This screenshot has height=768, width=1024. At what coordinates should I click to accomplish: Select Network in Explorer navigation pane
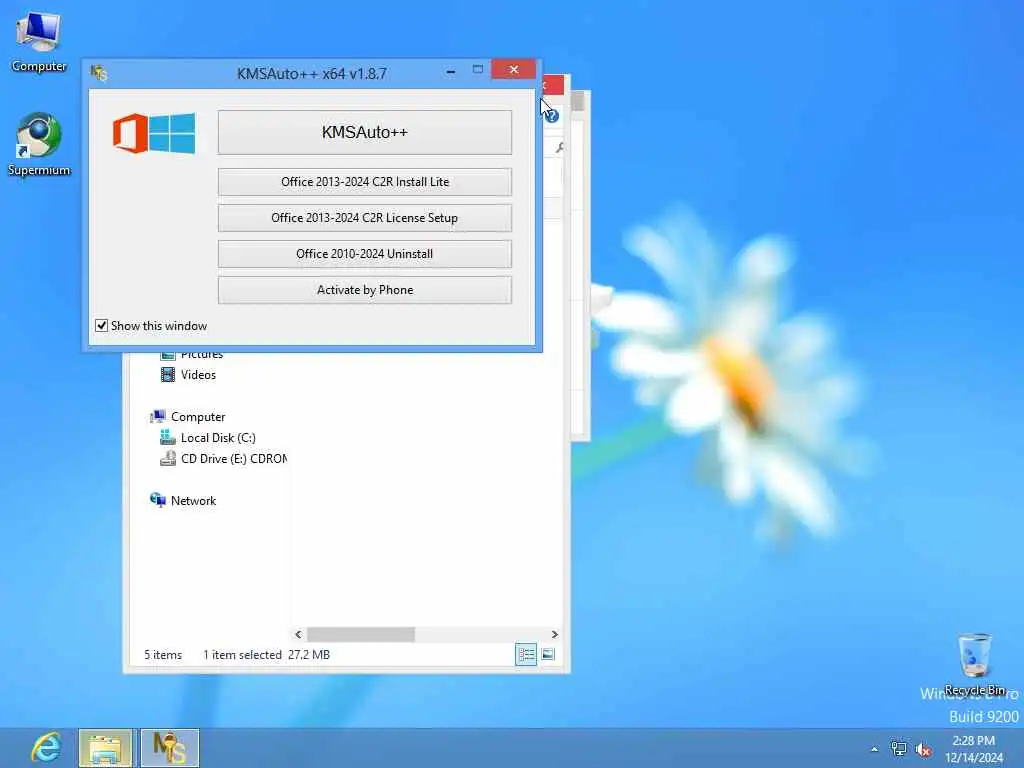coord(193,501)
